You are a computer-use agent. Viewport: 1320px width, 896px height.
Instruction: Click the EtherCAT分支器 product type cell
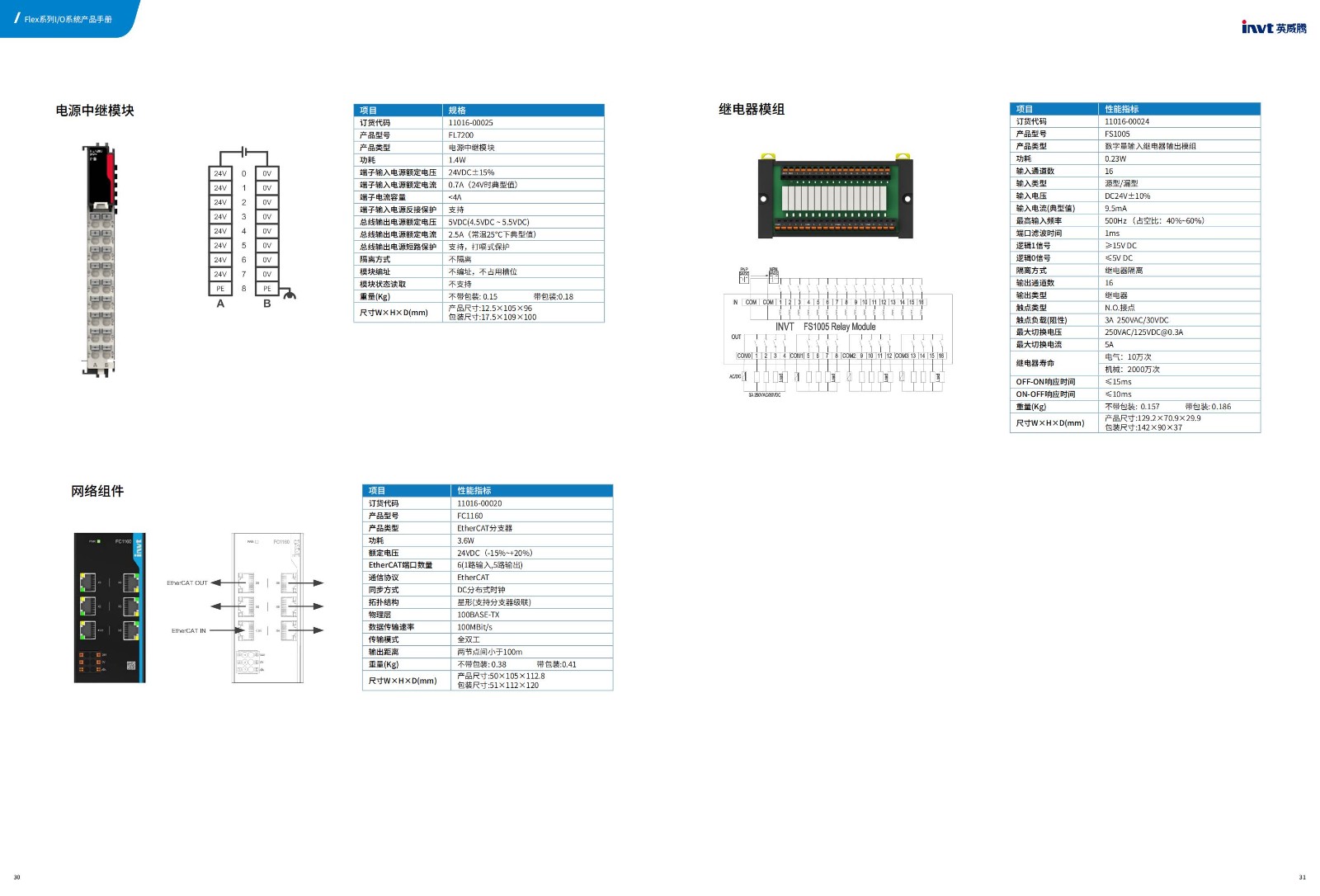485,528
